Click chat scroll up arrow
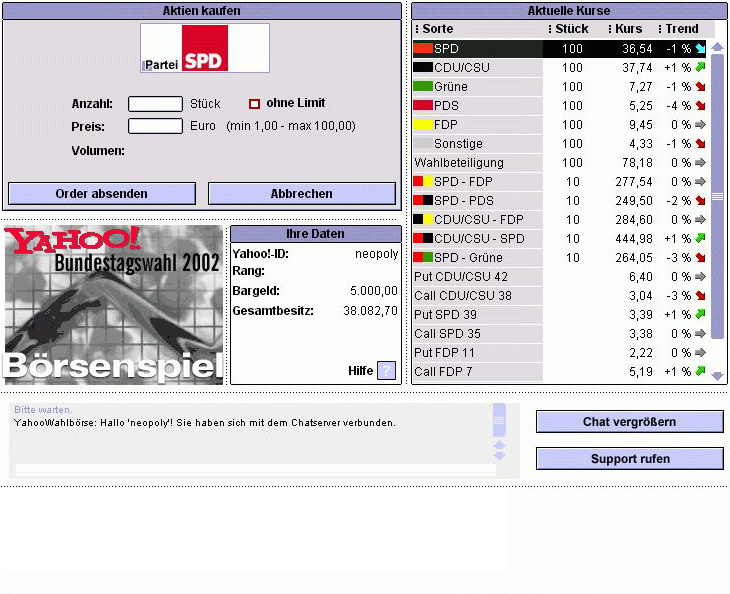This screenshot has height=594, width=730. click(x=499, y=445)
